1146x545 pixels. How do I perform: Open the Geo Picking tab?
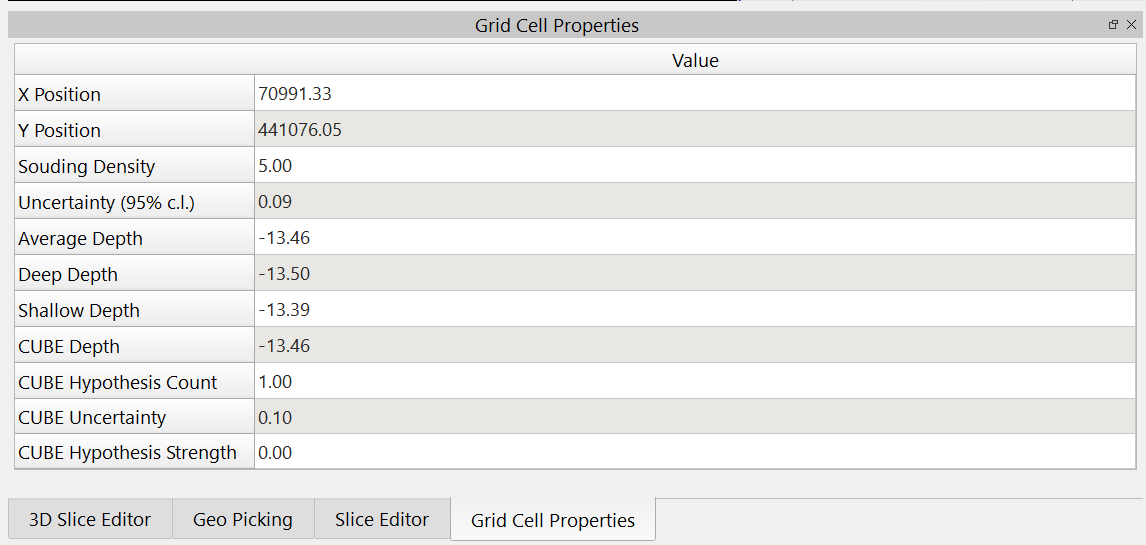pos(243,519)
